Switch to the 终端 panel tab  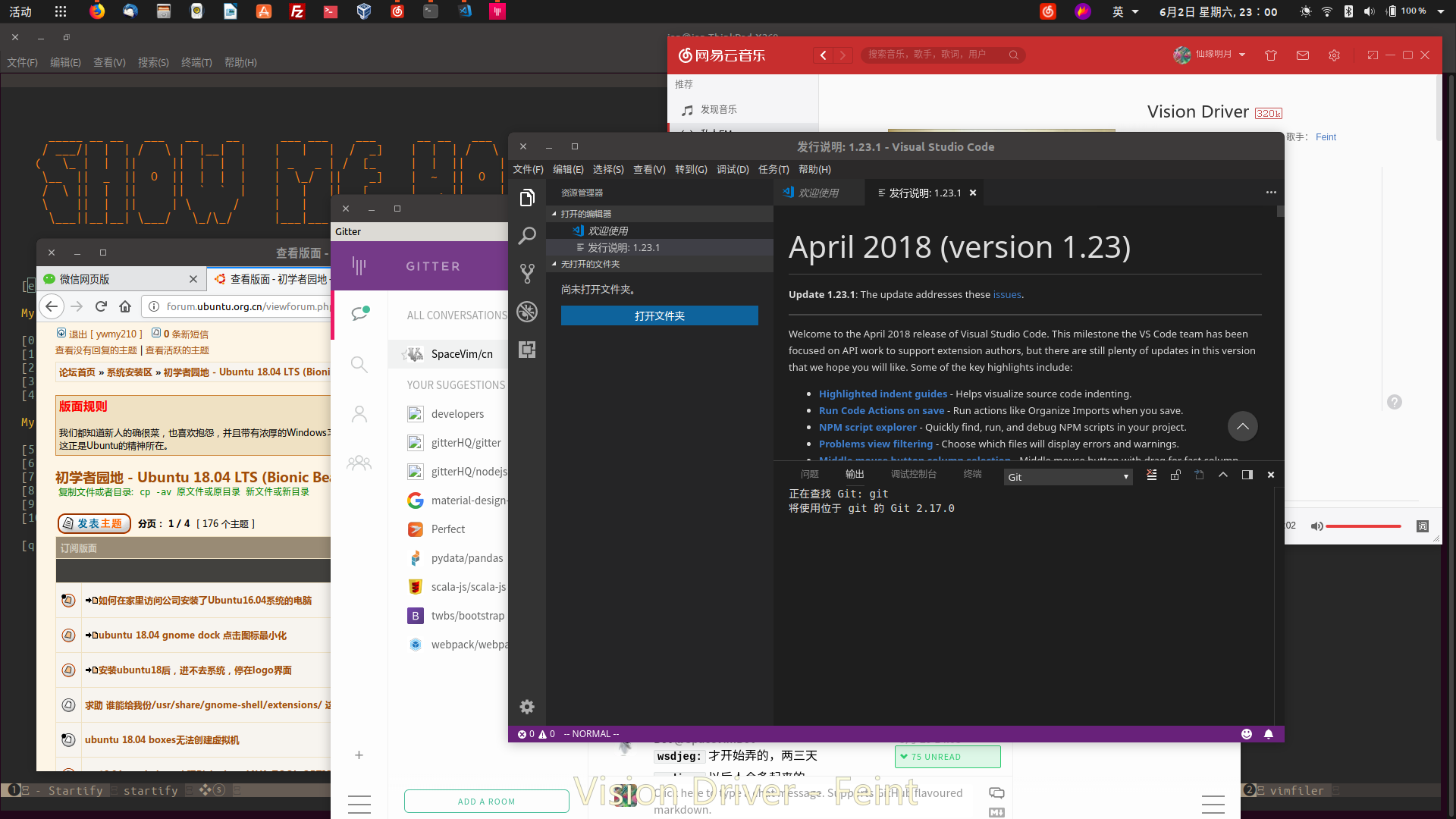(x=972, y=474)
